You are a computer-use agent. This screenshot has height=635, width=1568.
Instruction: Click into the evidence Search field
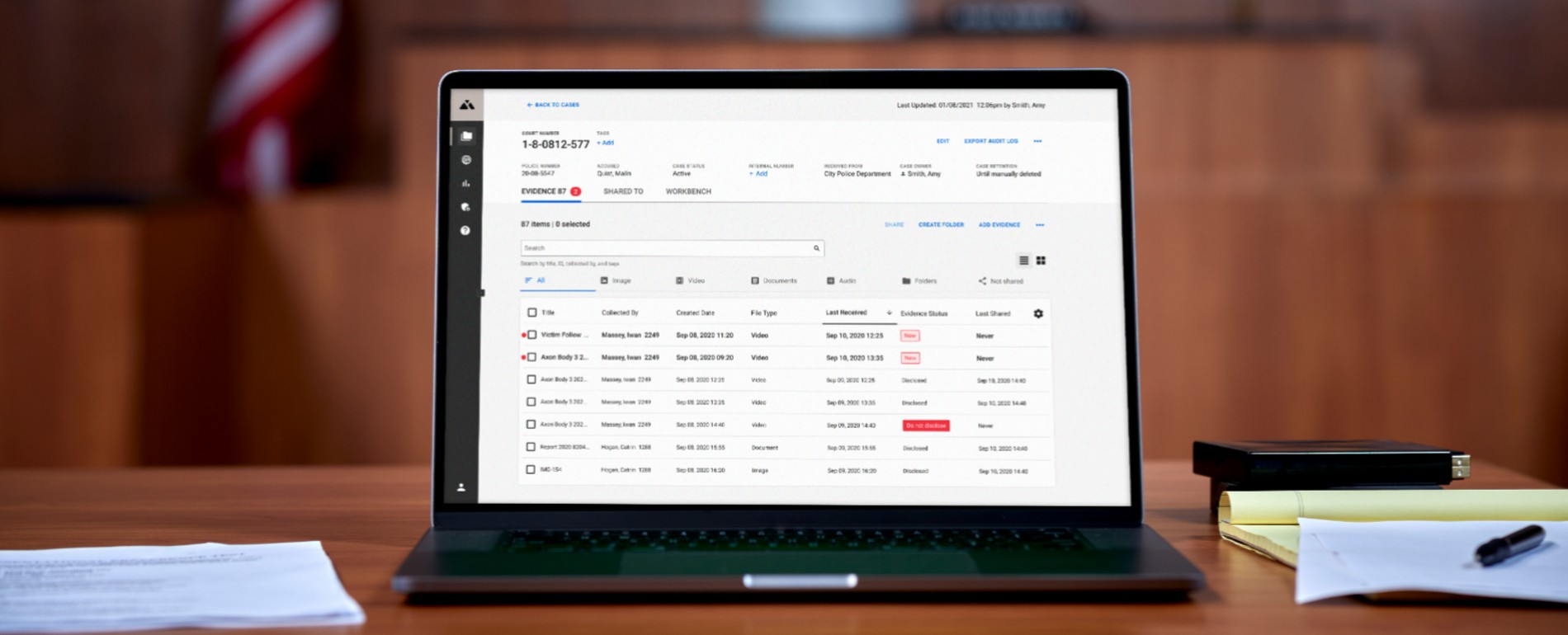tap(664, 248)
